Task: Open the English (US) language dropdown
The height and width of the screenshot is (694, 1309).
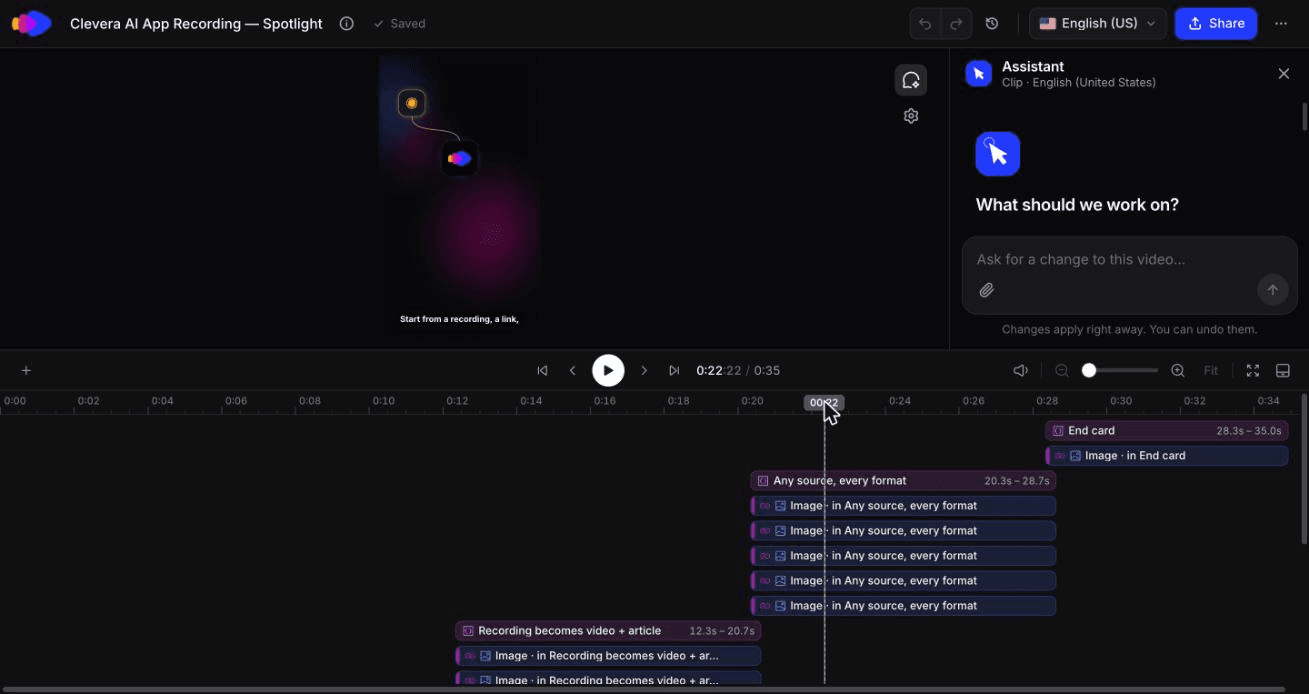Action: (x=1097, y=23)
